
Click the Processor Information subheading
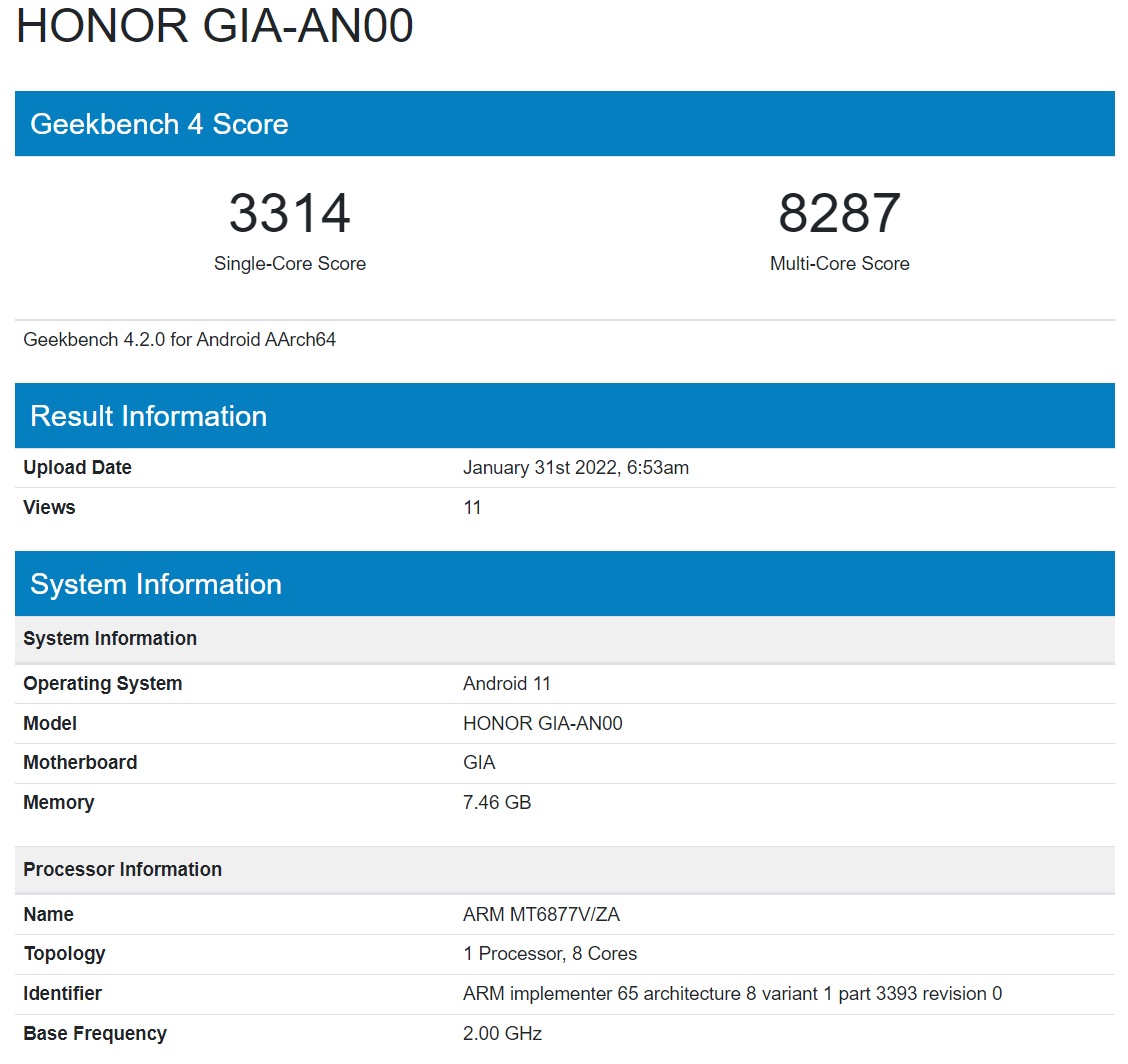click(122, 870)
